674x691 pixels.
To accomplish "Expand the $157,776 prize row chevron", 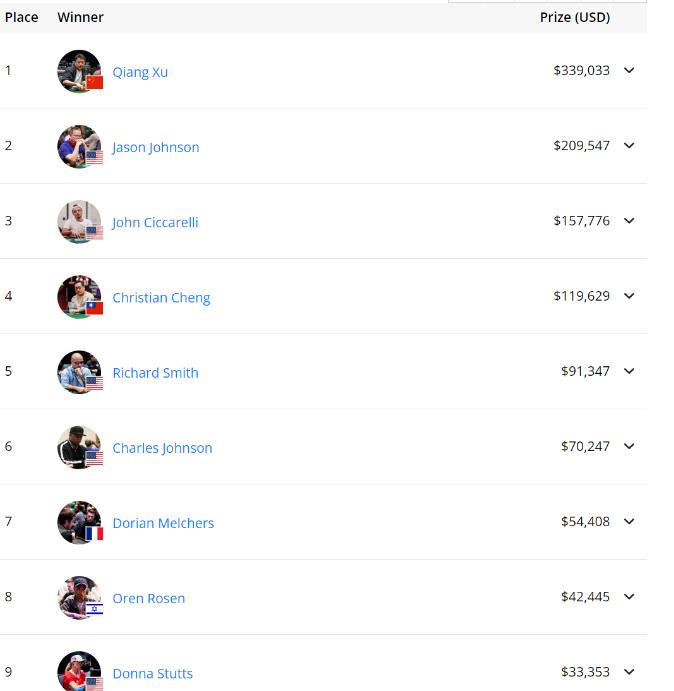I will coord(629,221).
